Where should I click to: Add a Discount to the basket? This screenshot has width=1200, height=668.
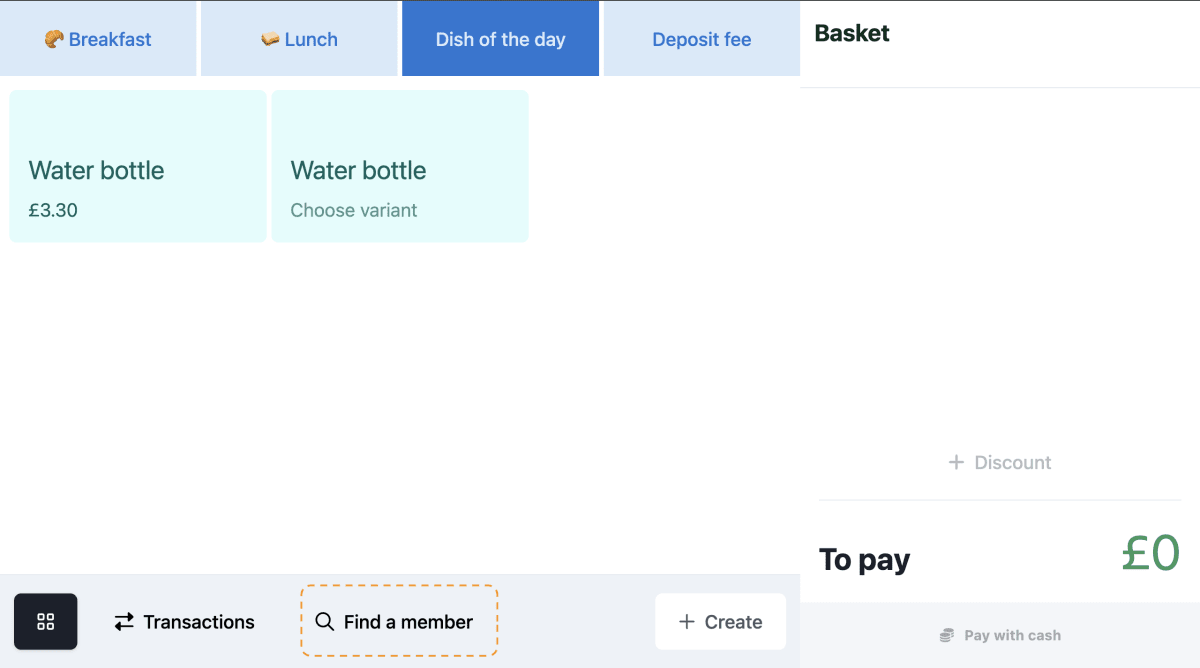1012,462
